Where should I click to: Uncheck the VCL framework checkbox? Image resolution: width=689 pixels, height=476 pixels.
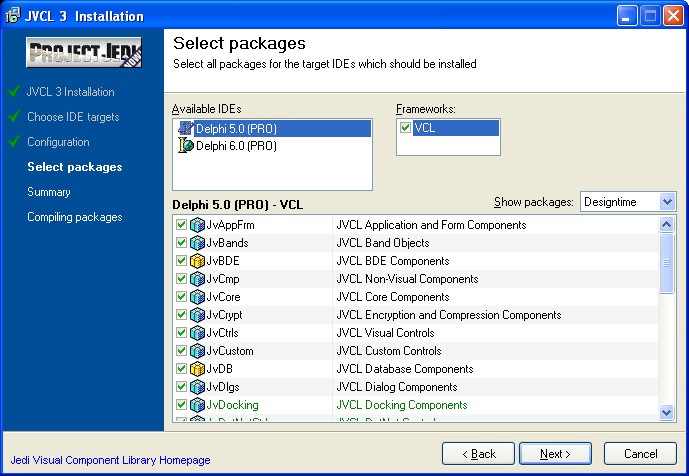click(x=405, y=128)
